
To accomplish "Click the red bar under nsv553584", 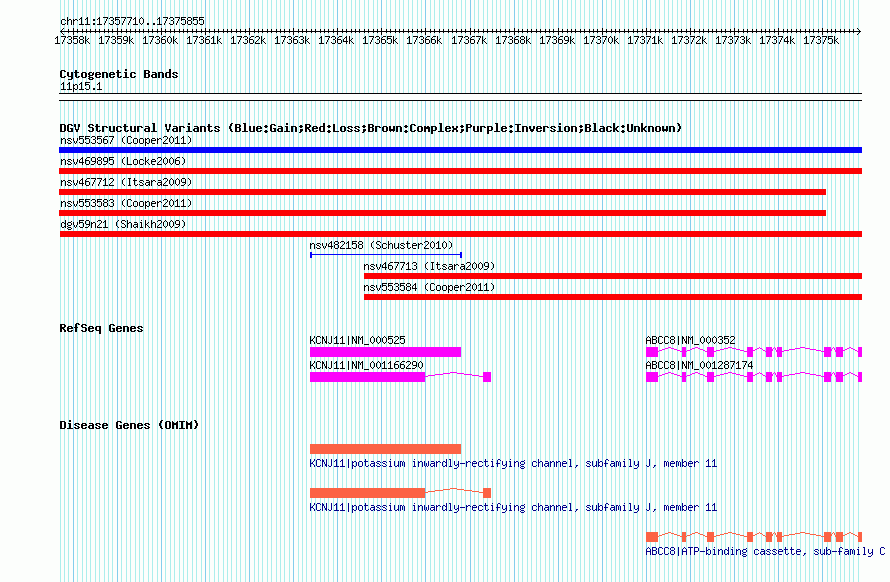I will (x=613, y=297).
